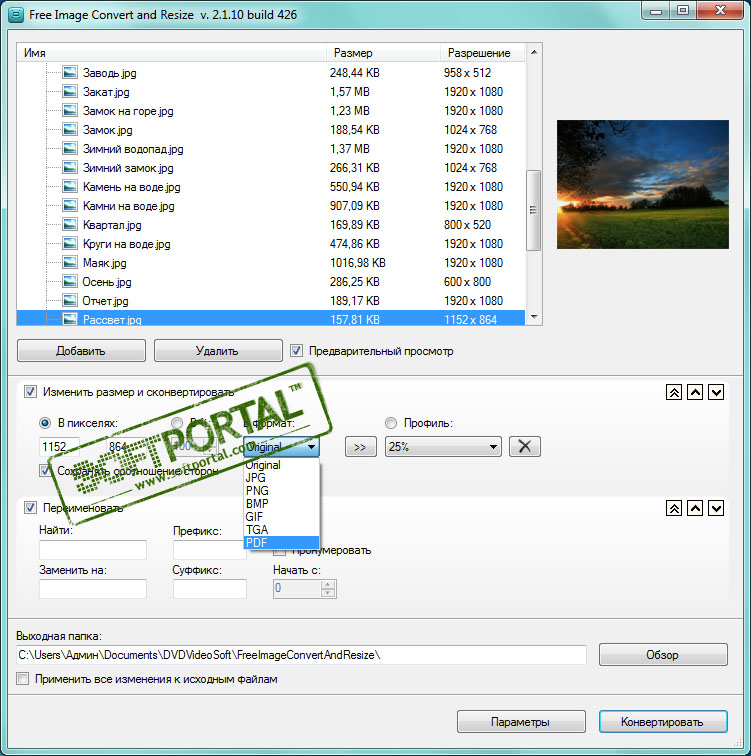Viewport: 751px width, 756px height.
Task: Increase the Начать с spinner value
Action: (x=328, y=584)
